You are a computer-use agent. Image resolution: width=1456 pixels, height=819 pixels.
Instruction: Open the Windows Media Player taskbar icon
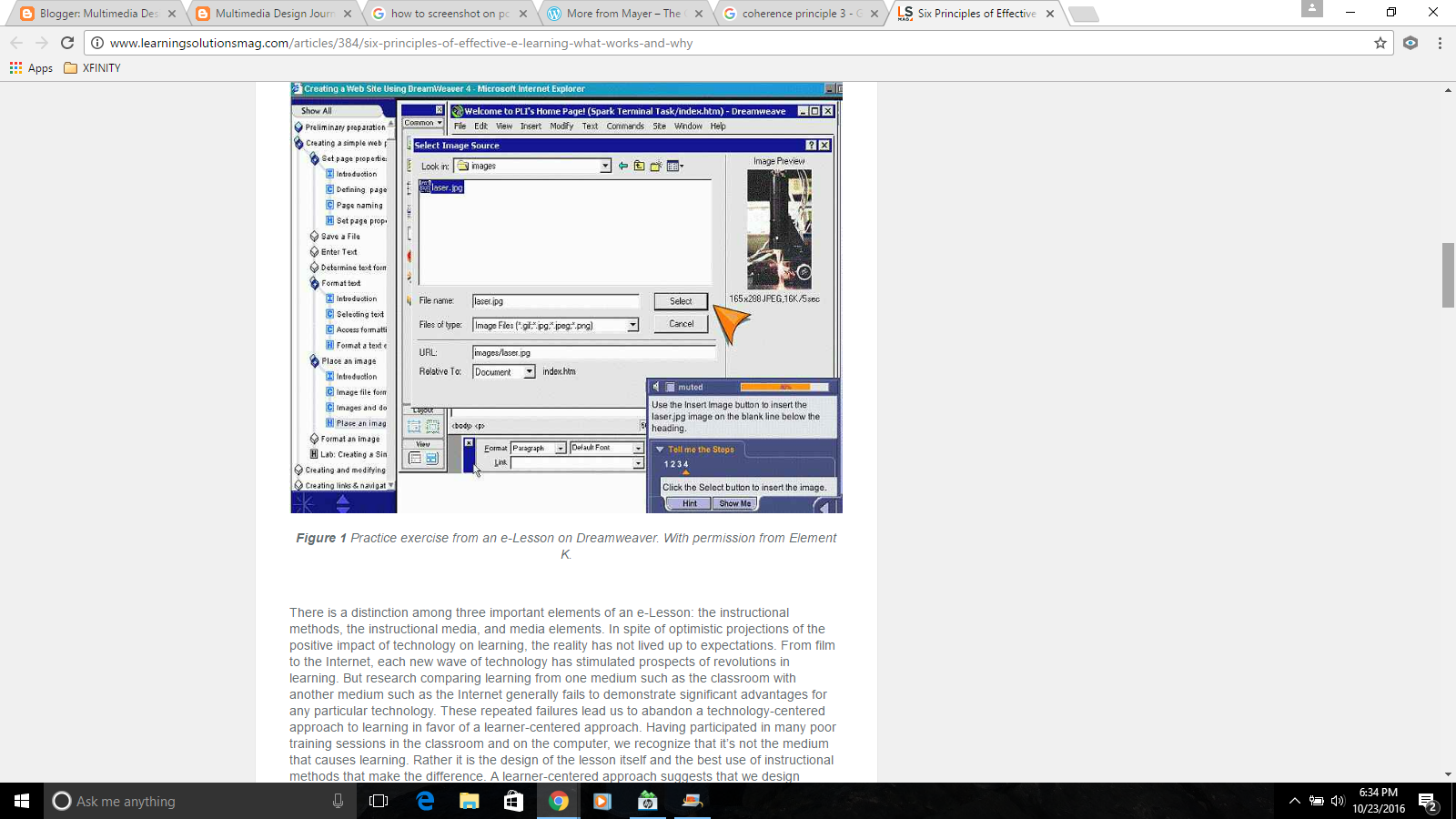click(x=602, y=801)
